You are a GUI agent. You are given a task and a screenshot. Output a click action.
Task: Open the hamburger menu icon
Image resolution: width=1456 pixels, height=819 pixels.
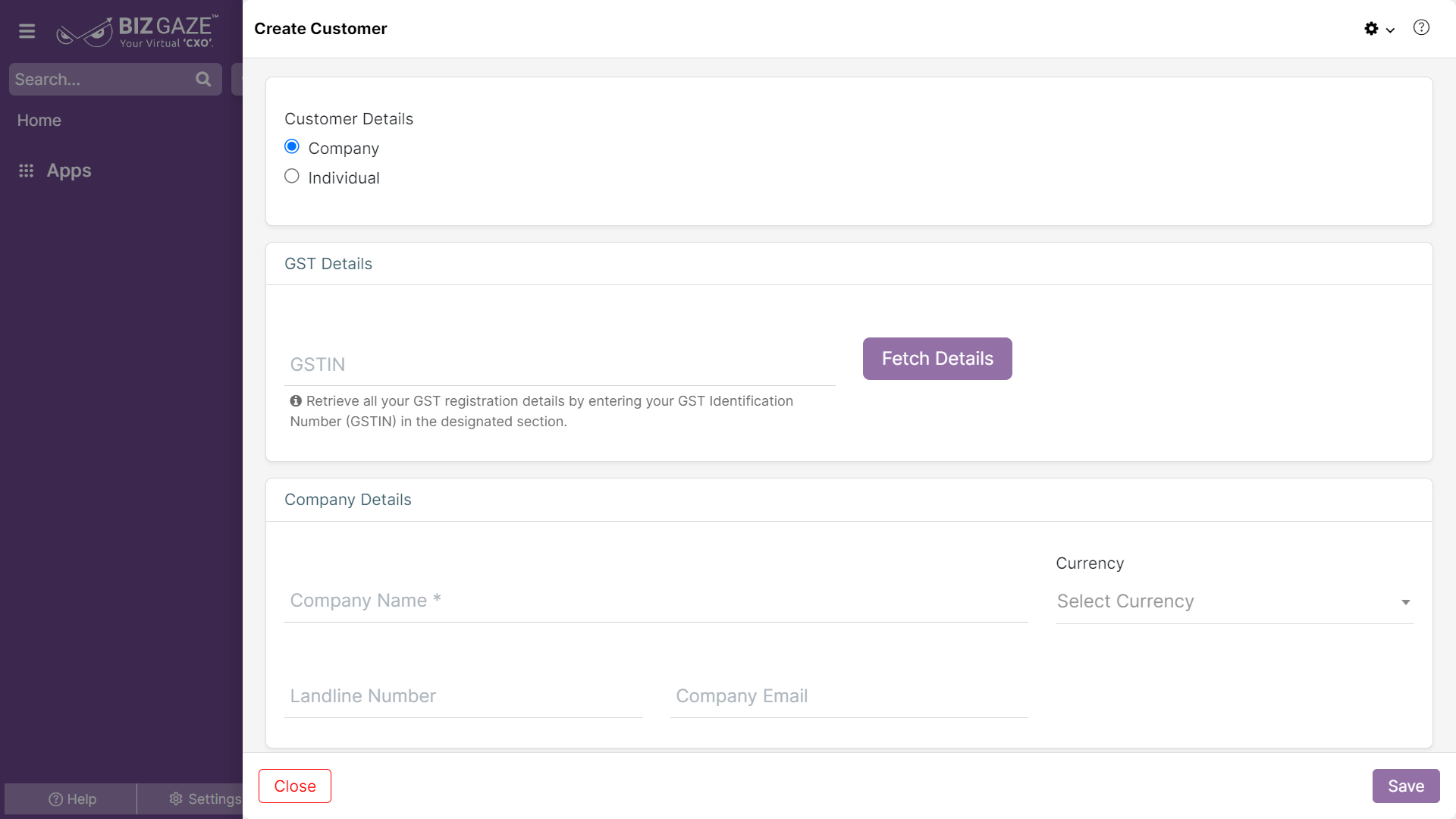point(27,31)
